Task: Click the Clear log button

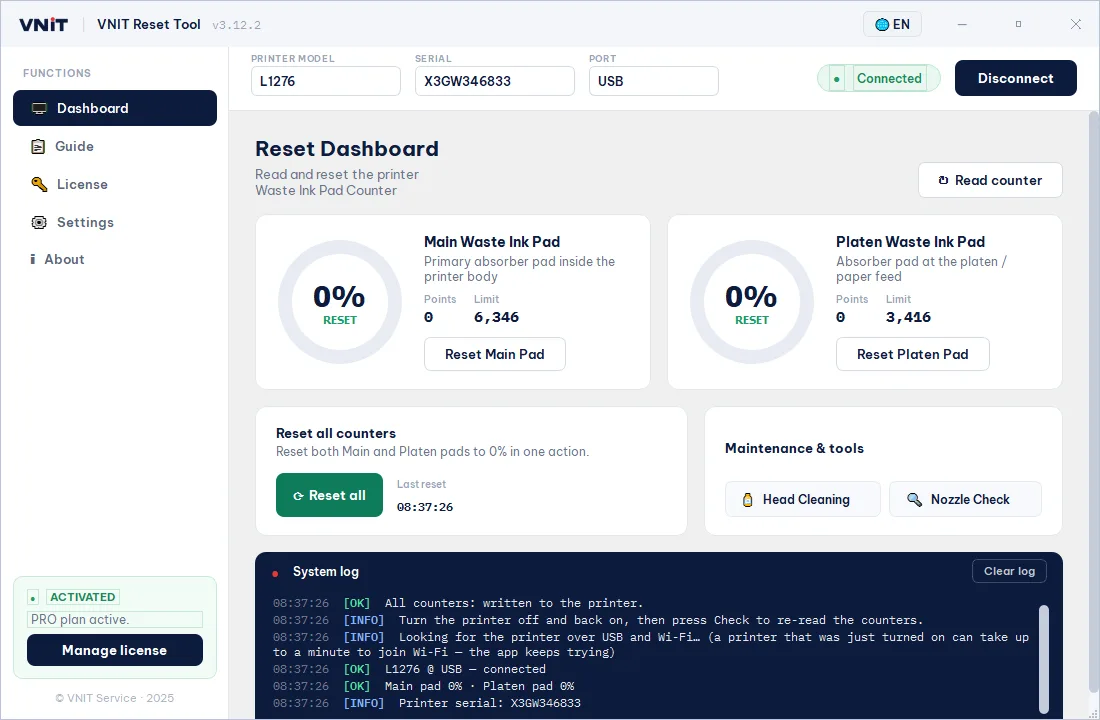Action: point(1009,571)
